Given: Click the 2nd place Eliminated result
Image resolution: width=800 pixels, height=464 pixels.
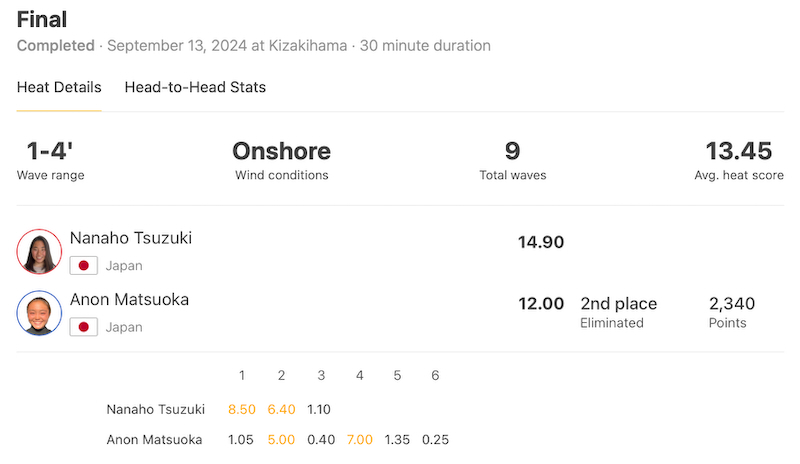Looking at the screenshot, I should 618,312.
